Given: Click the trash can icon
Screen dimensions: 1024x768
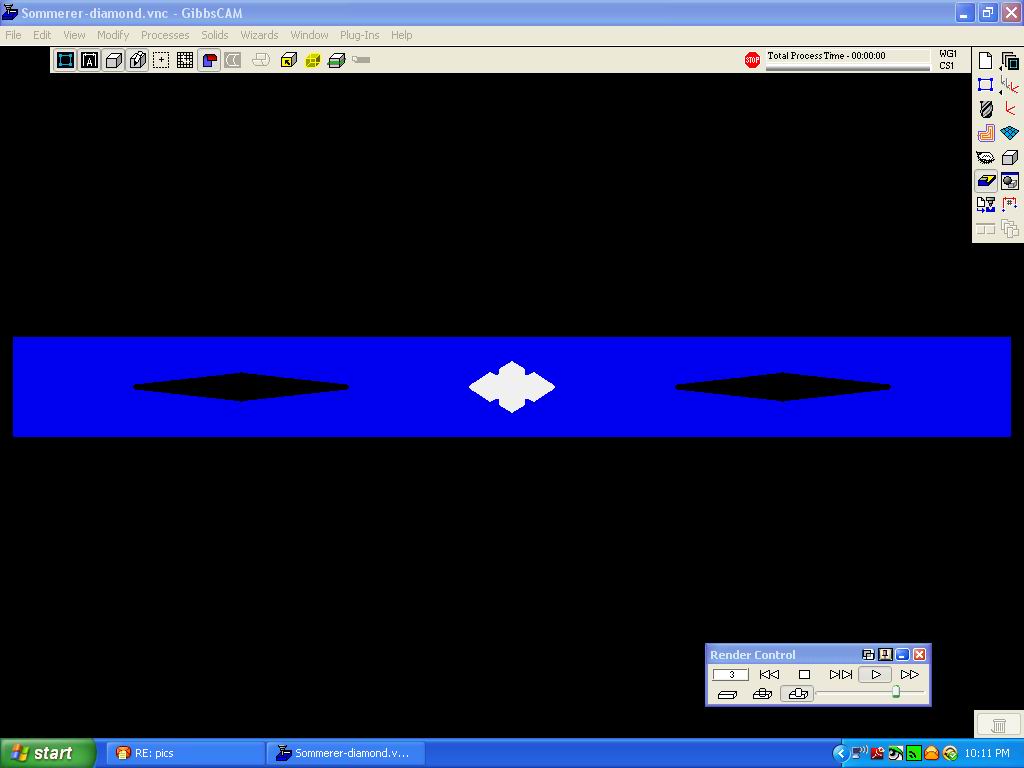Looking at the screenshot, I should 998,725.
